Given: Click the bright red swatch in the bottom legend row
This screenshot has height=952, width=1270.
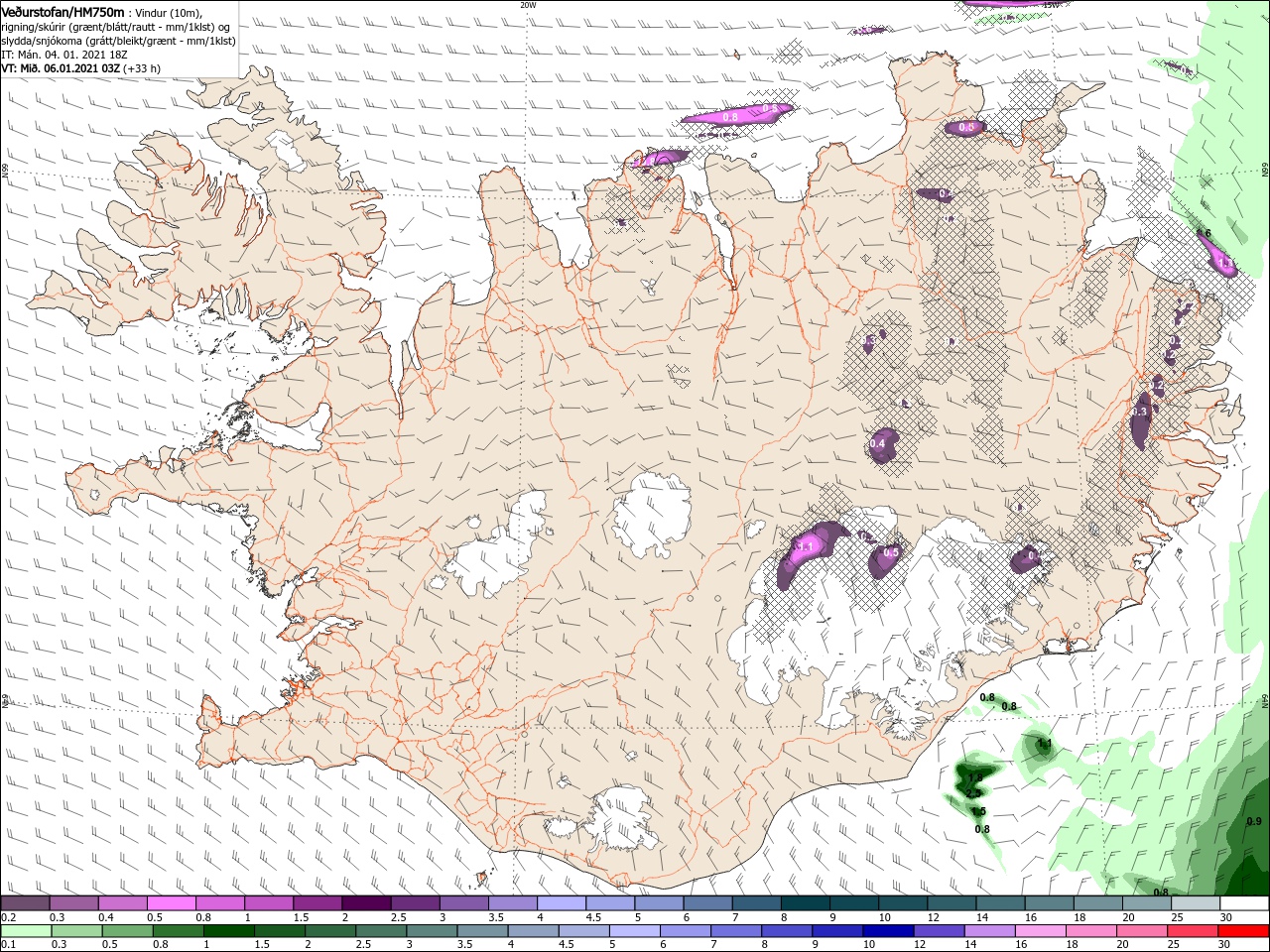Looking at the screenshot, I should pyautogui.click(x=1245, y=931).
